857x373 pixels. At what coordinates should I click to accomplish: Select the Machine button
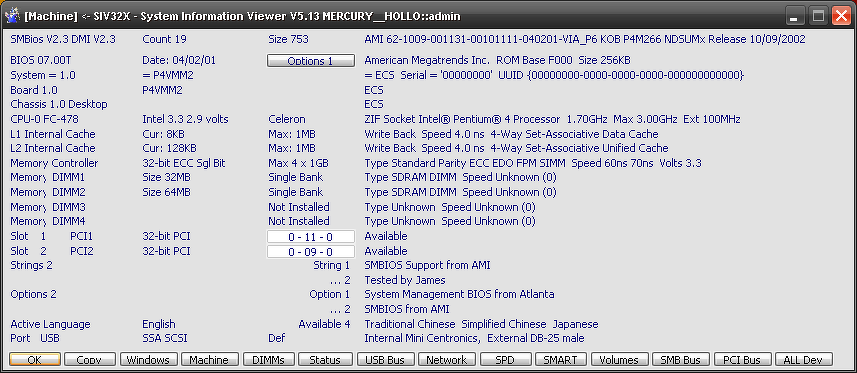210,359
